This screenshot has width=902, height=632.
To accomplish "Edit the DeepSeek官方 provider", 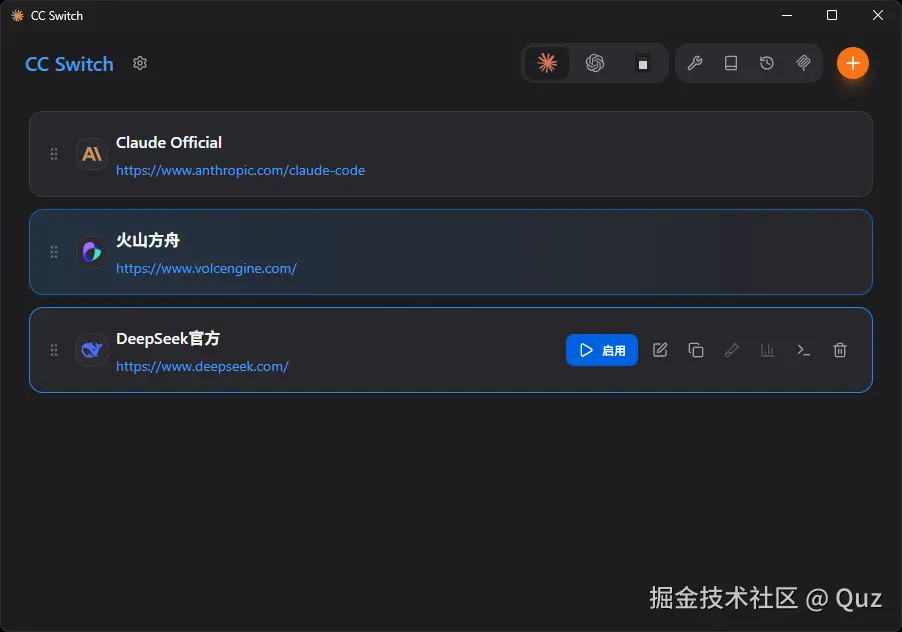I will tap(660, 350).
